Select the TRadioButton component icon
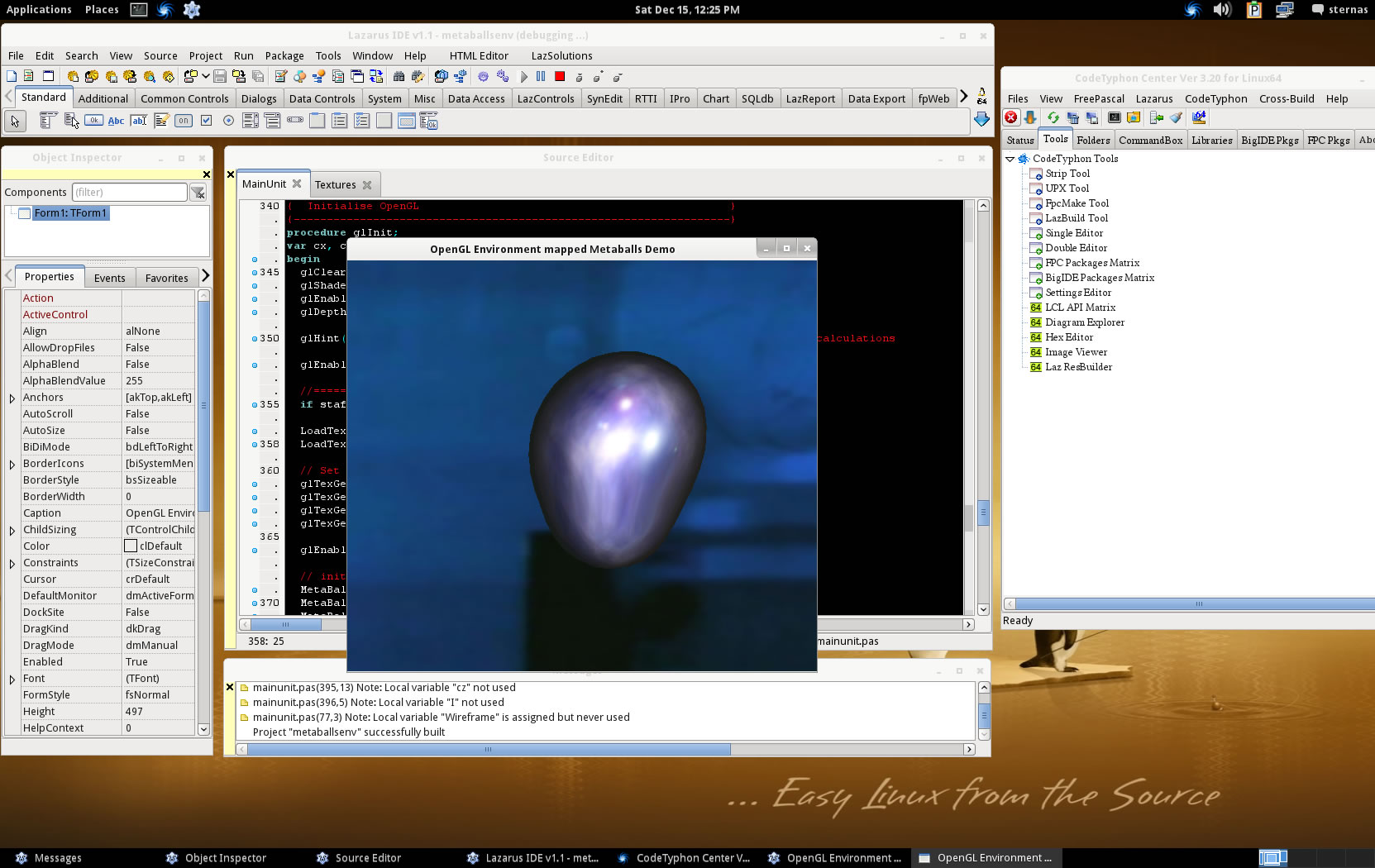The width and height of the screenshot is (1375, 868). click(x=228, y=121)
